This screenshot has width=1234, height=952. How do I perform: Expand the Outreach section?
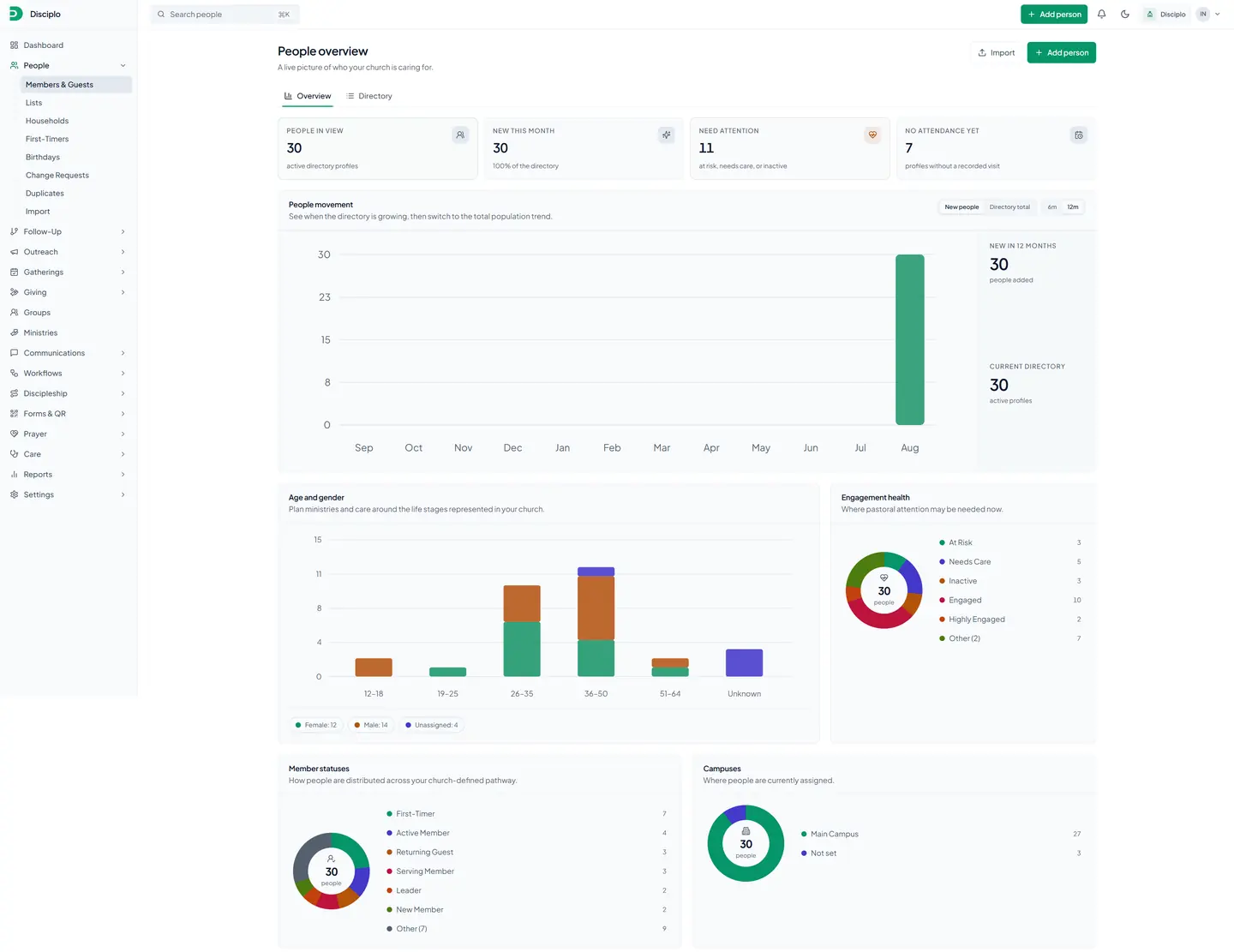[123, 252]
